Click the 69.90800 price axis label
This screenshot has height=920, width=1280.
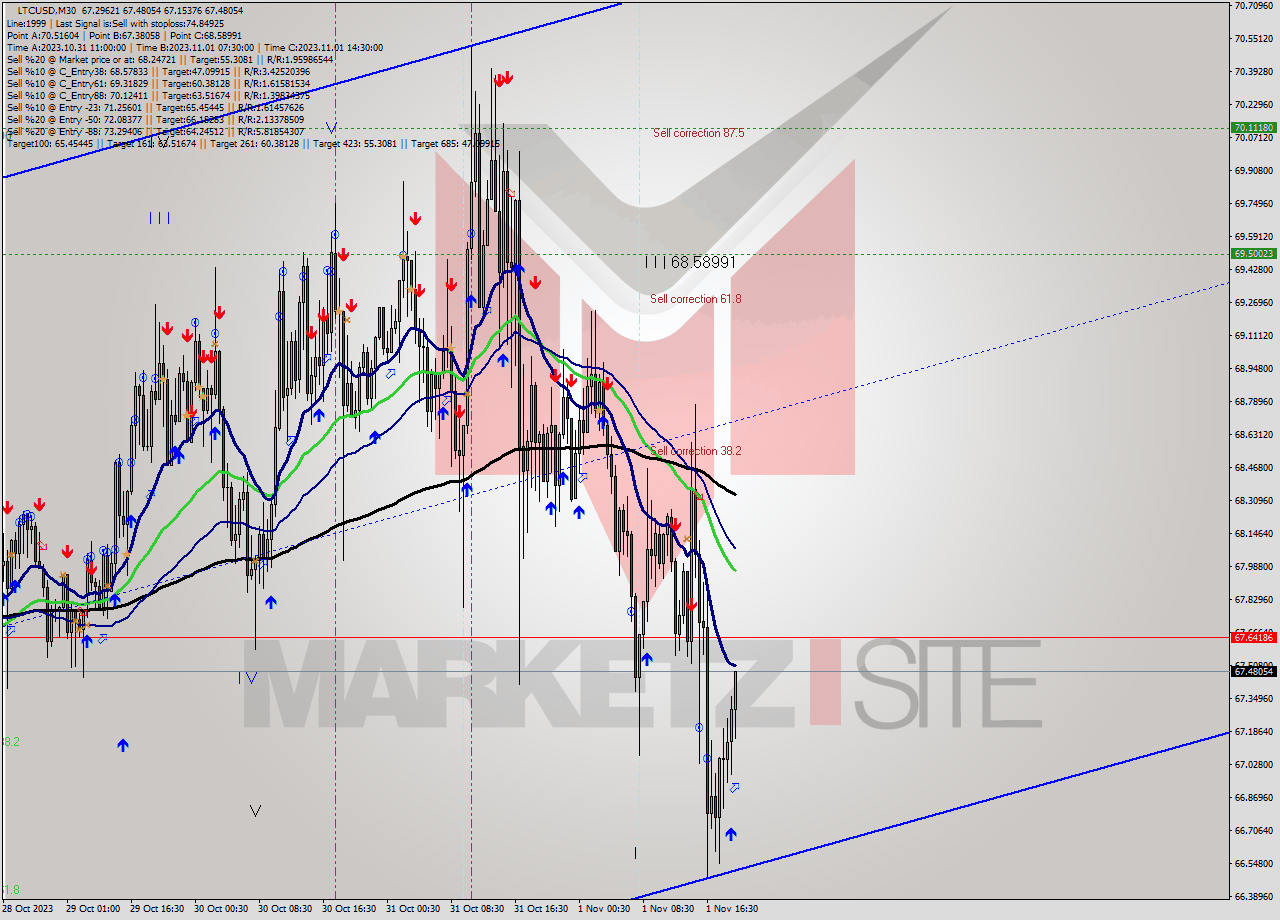pyautogui.click(x=1253, y=171)
